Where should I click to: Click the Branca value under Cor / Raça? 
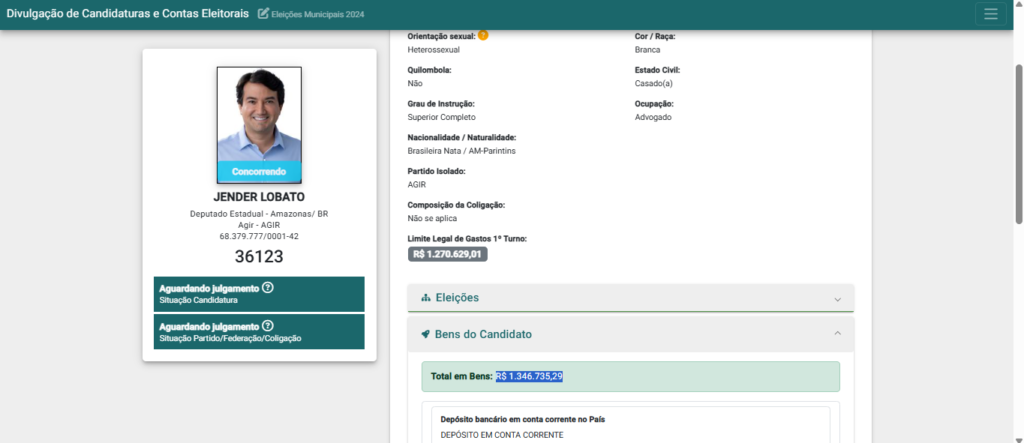click(x=647, y=50)
